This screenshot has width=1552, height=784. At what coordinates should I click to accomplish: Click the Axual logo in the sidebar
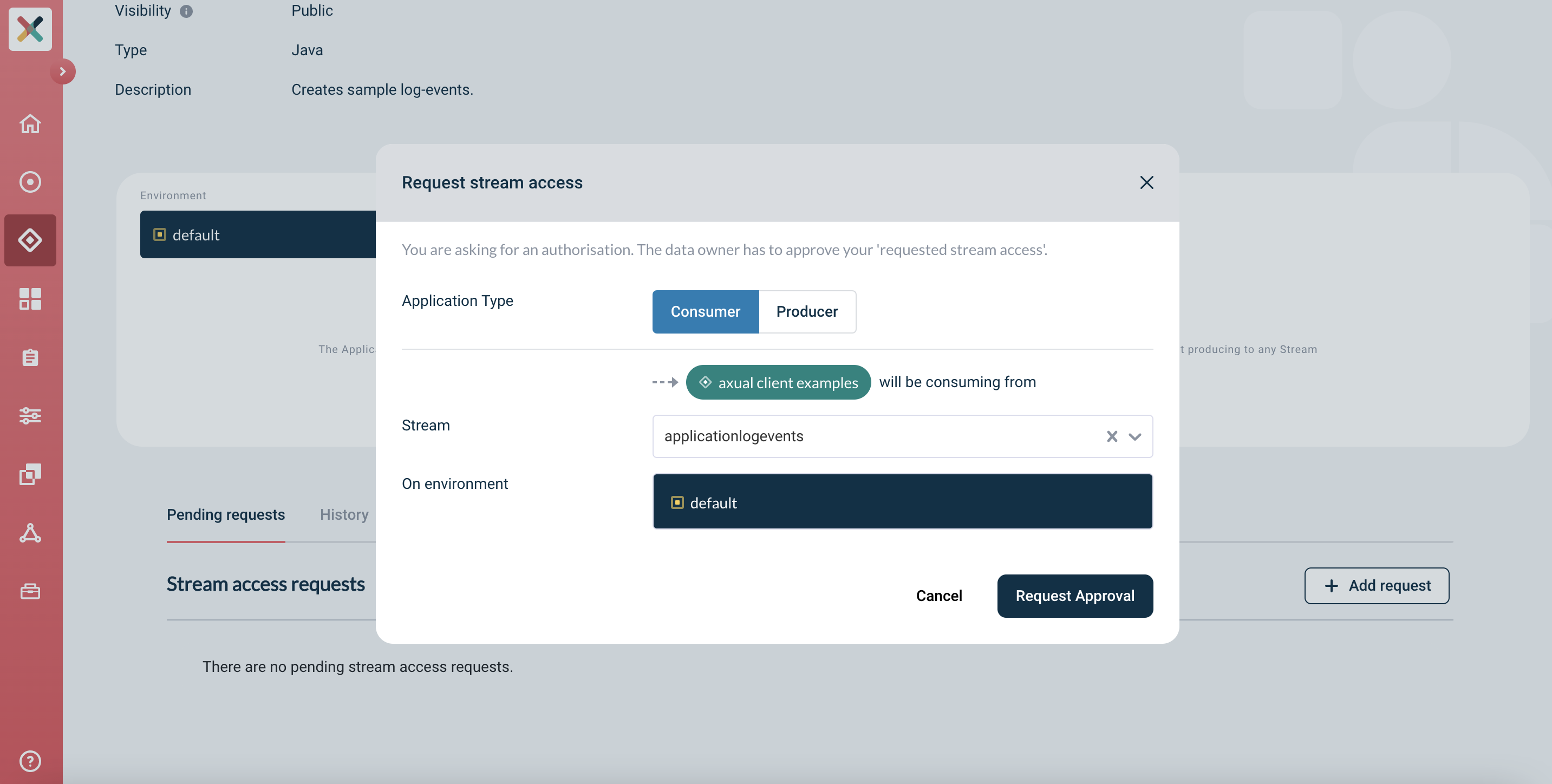pos(30,28)
